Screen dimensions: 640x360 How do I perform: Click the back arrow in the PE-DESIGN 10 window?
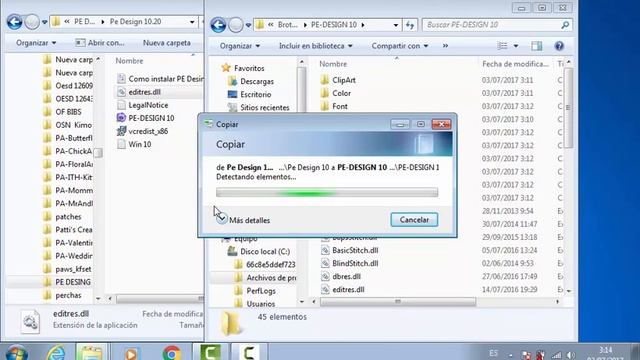(218, 25)
